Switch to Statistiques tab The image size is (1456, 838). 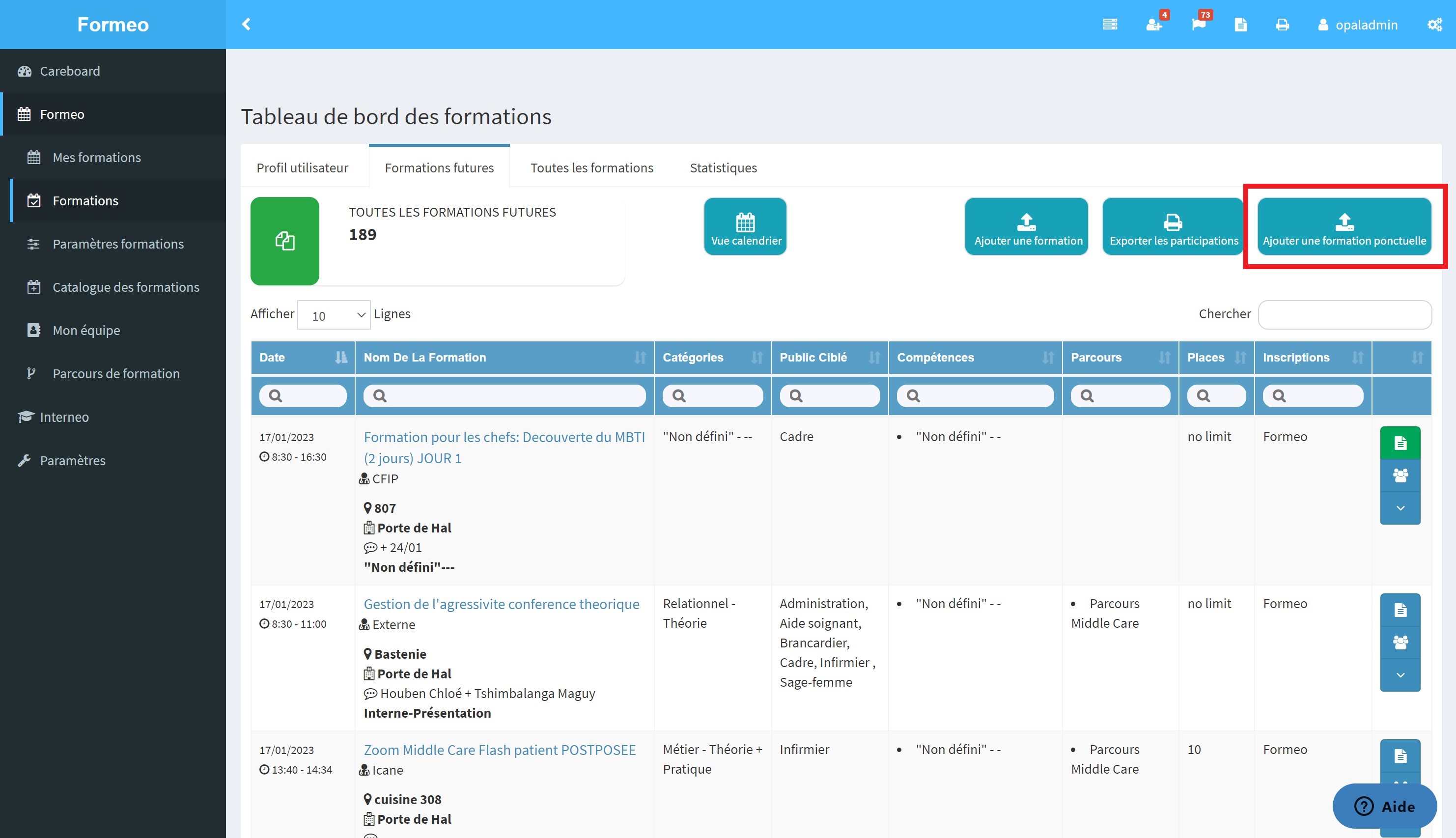(x=724, y=168)
